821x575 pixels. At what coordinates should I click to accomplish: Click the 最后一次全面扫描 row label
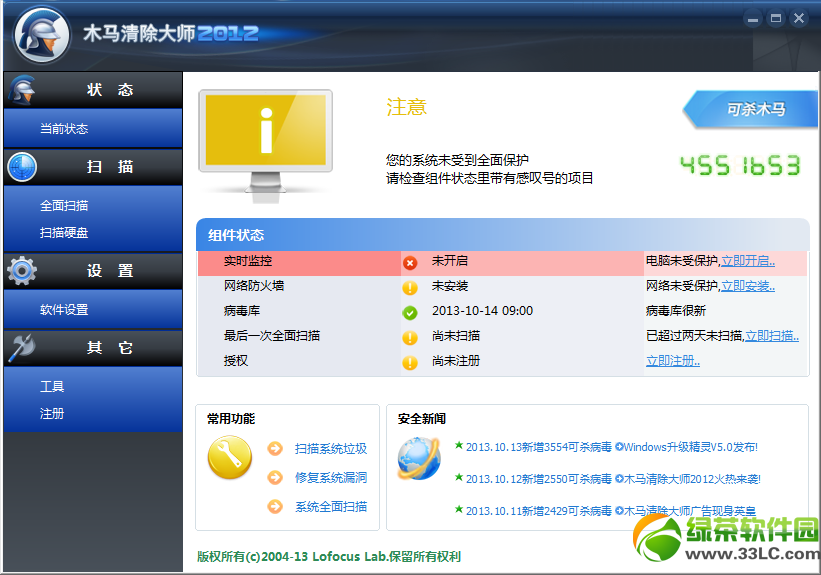[272, 336]
